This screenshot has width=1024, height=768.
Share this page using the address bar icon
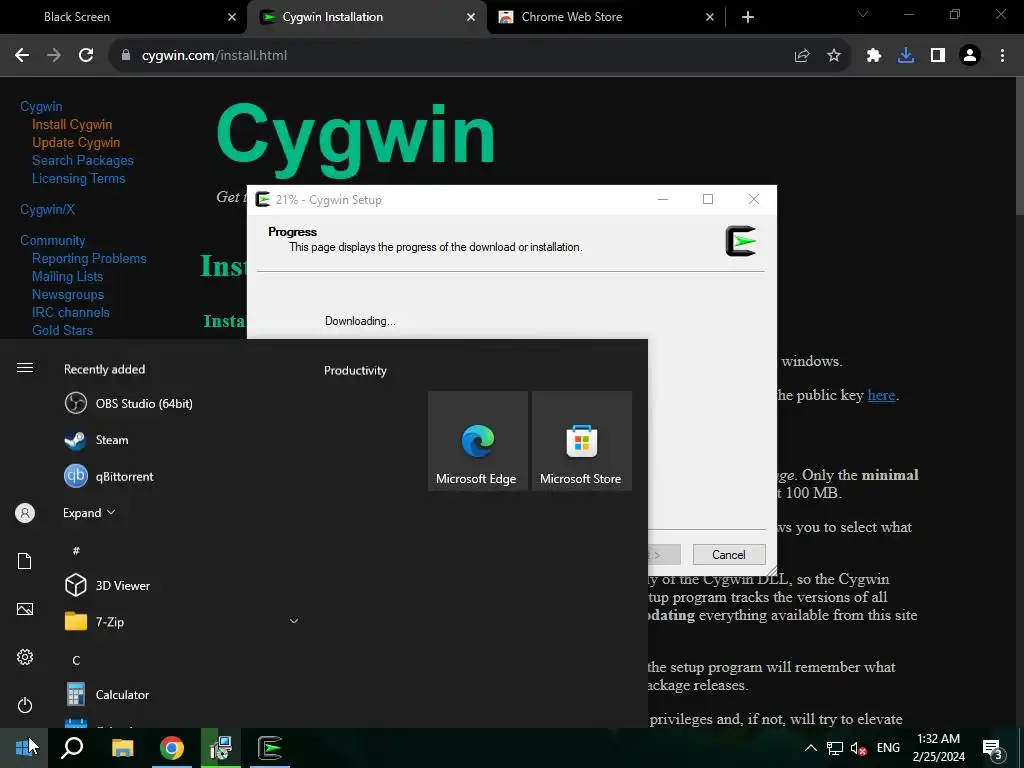802,56
